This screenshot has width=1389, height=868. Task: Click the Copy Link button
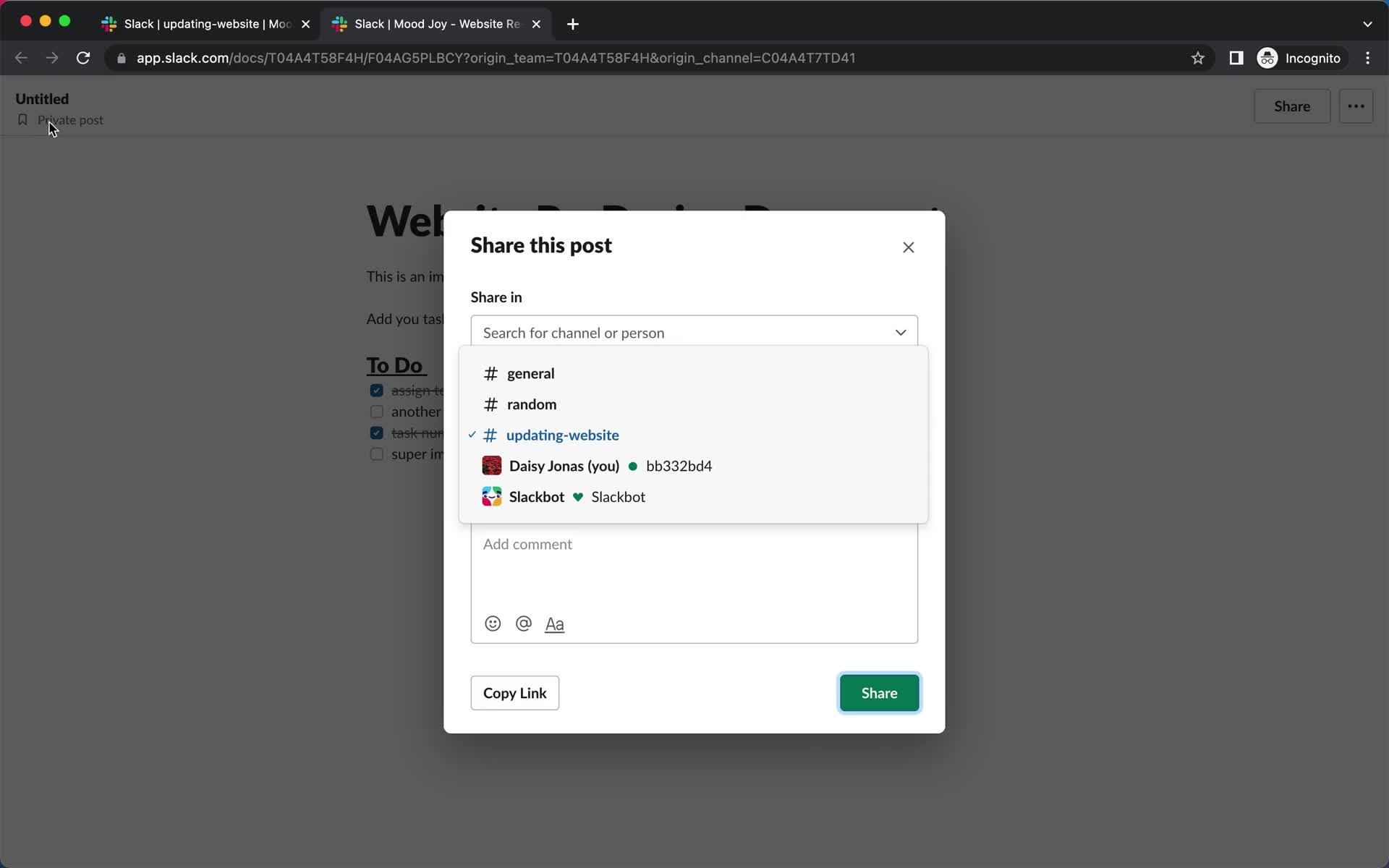click(x=515, y=692)
